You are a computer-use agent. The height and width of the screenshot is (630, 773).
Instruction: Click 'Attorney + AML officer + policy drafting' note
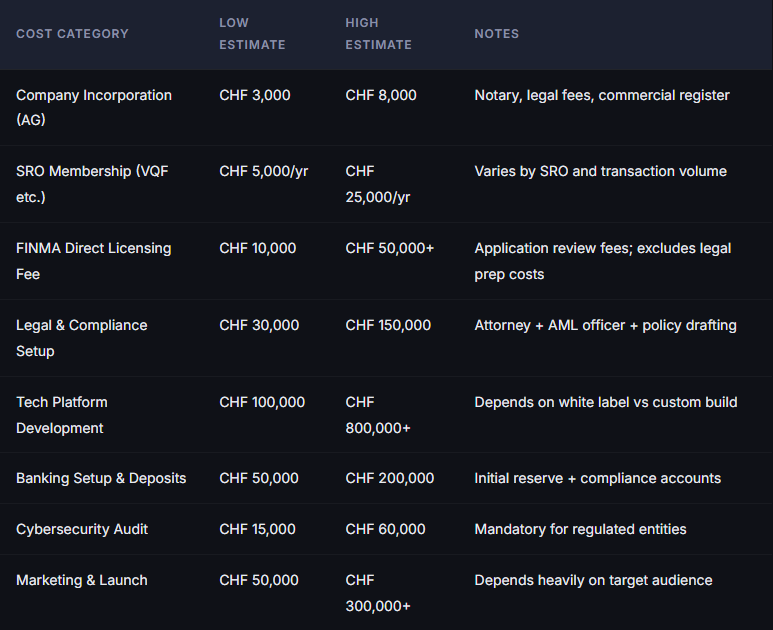coord(605,325)
